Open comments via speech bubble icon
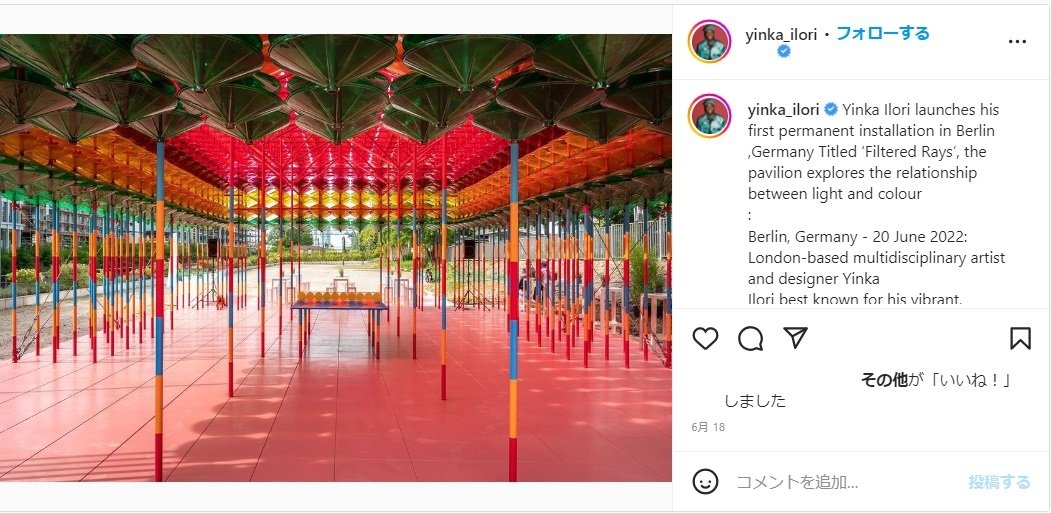The image size is (1051, 513). coord(750,339)
